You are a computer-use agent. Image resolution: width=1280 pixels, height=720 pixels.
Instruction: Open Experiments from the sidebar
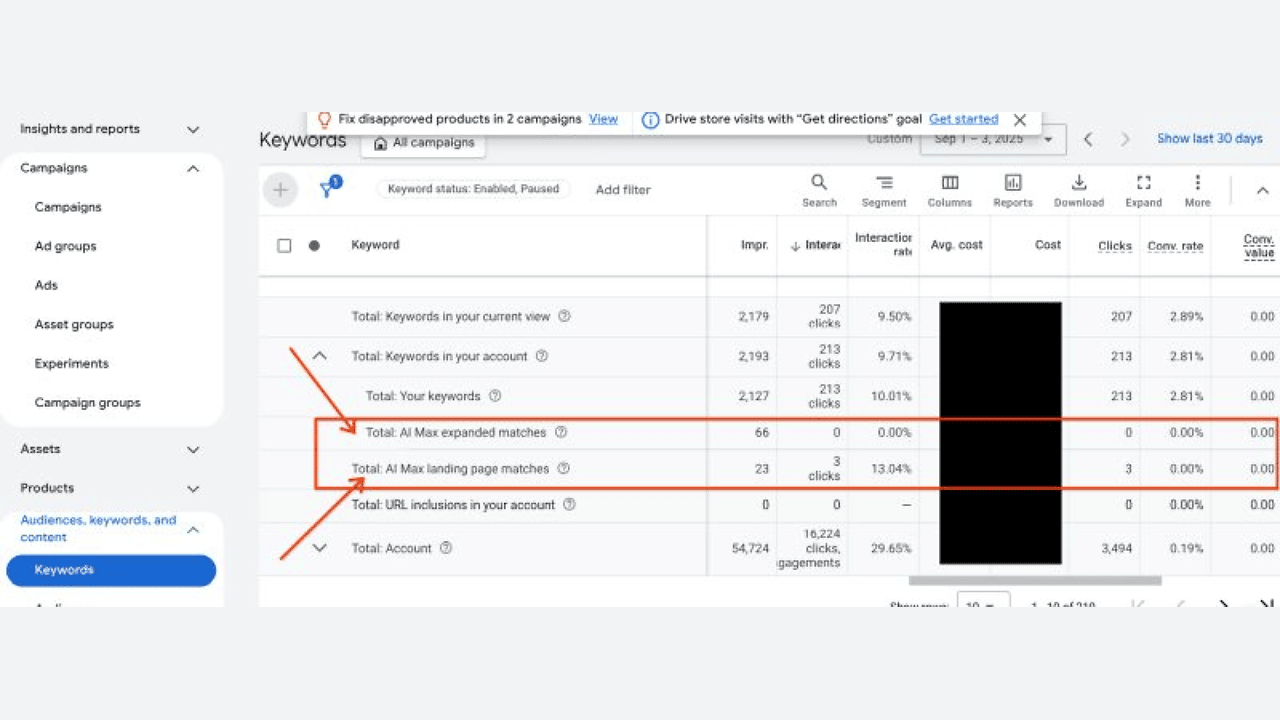click(71, 364)
